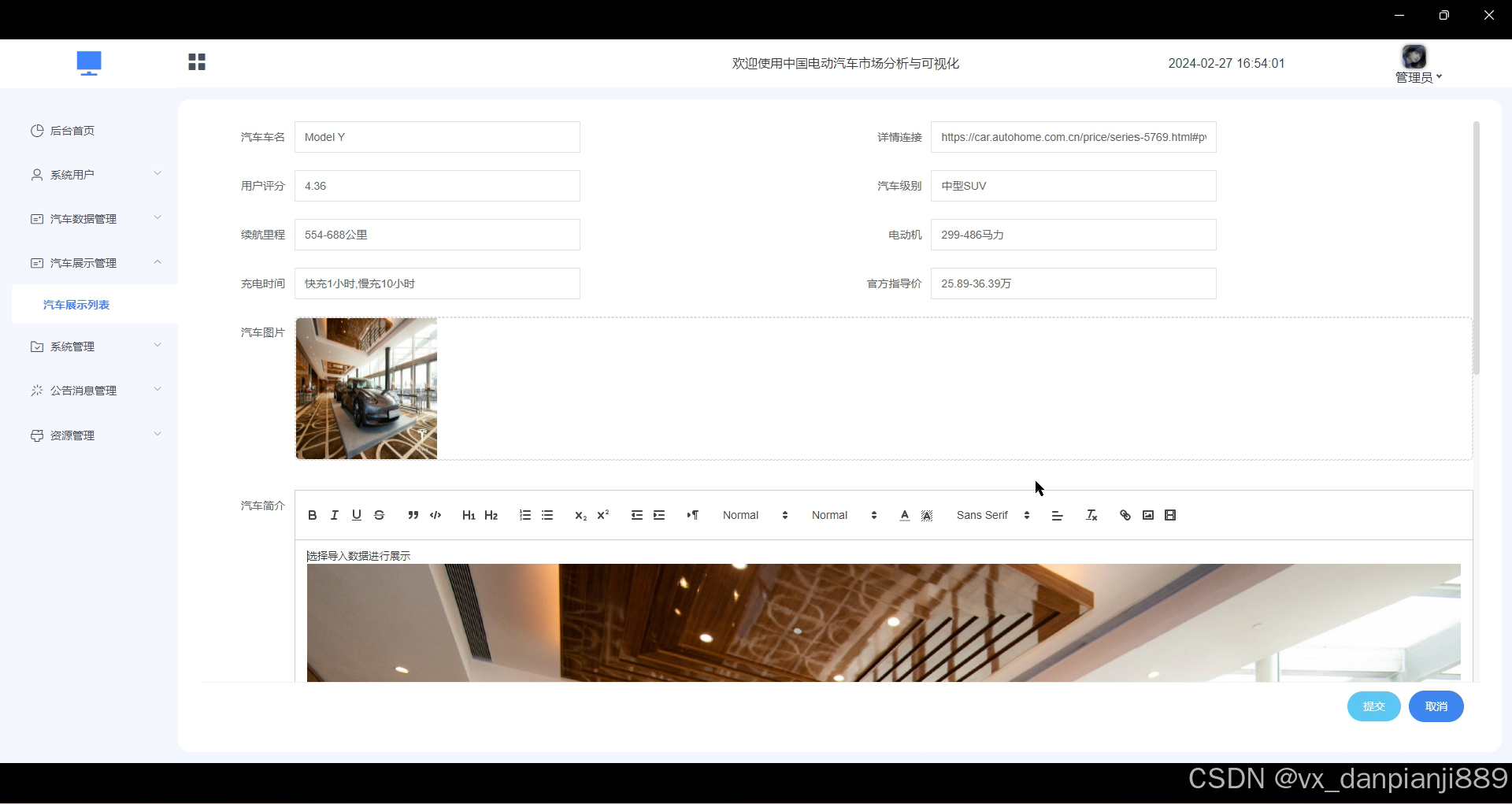Clear text formatting in editor

click(x=1091, y=515)
